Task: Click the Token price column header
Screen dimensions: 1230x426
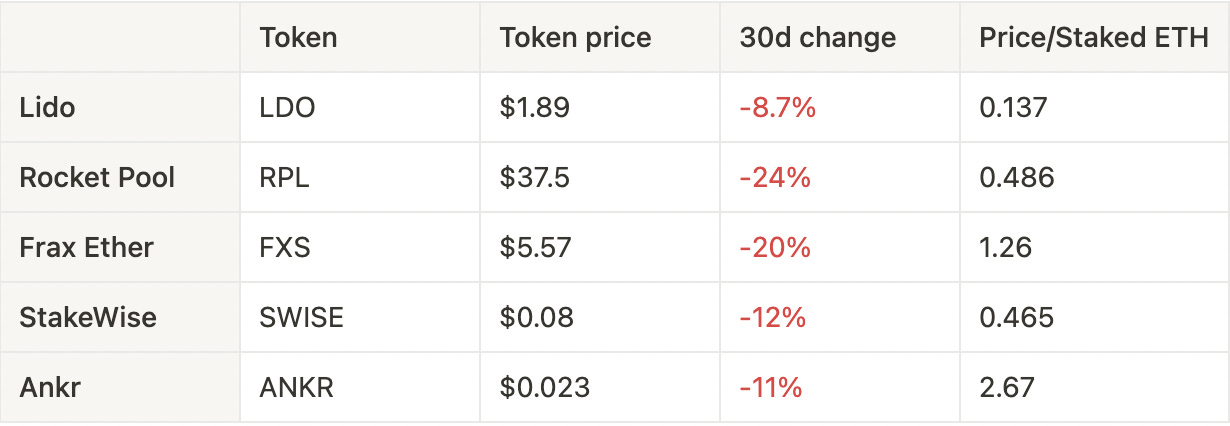Action: (x=575, y=38)
